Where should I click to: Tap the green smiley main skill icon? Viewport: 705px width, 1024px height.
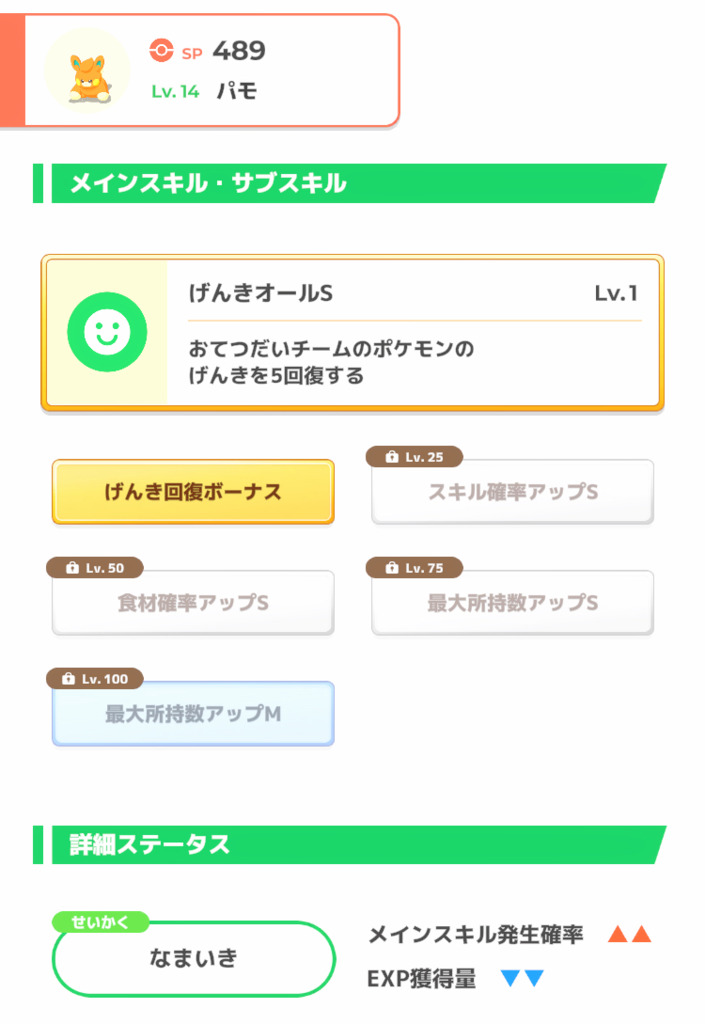[107, 332]
